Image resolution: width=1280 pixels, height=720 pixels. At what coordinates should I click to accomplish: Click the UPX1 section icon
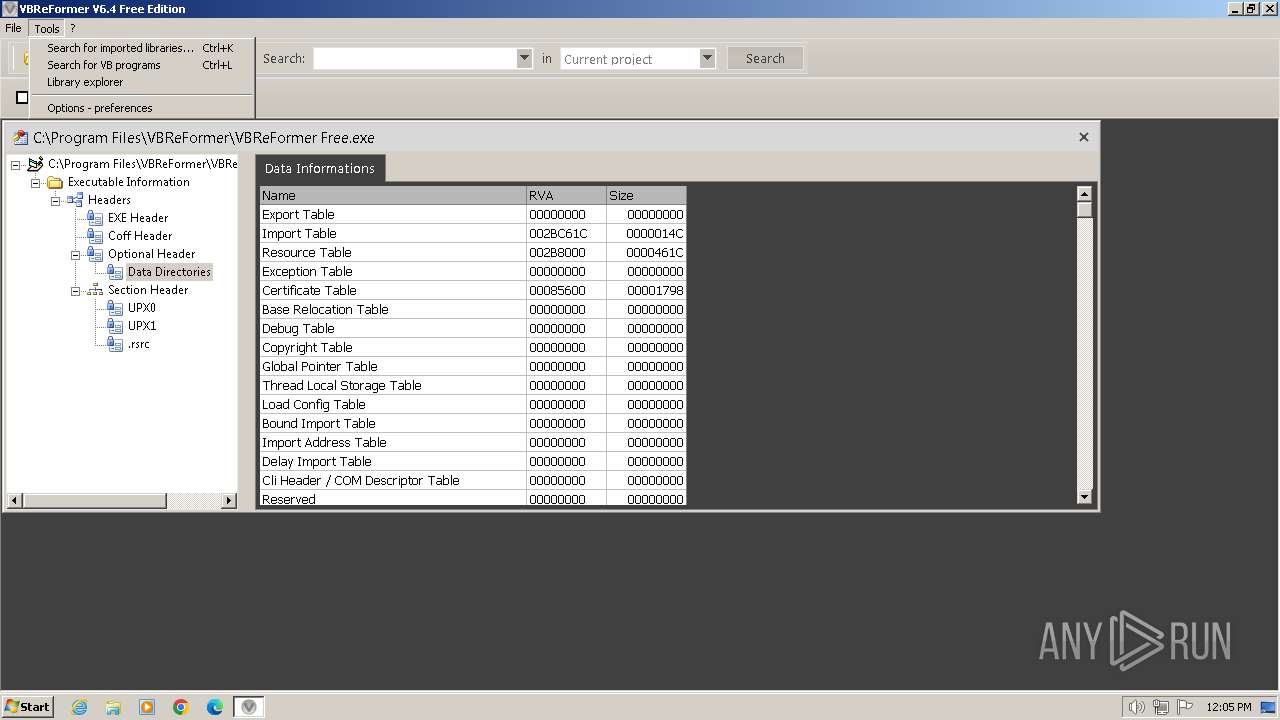point(115,326)
